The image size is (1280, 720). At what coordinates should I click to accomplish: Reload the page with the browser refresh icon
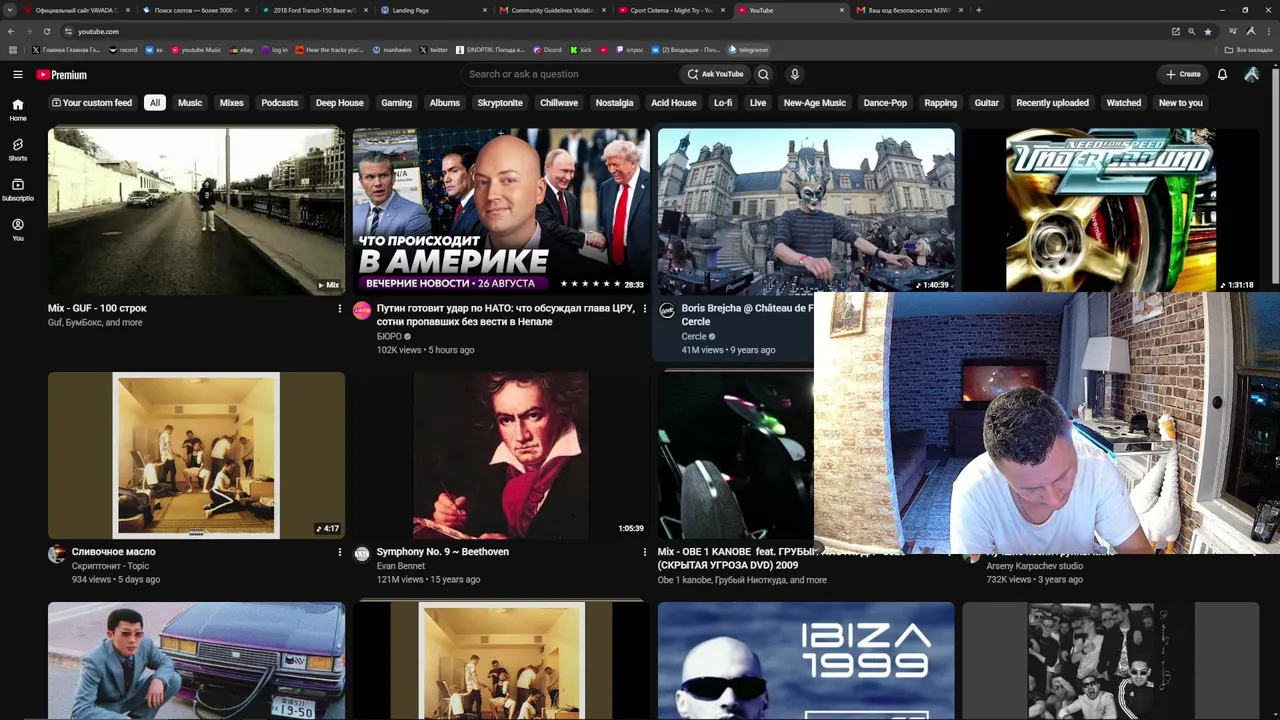[x=46, y=31]
